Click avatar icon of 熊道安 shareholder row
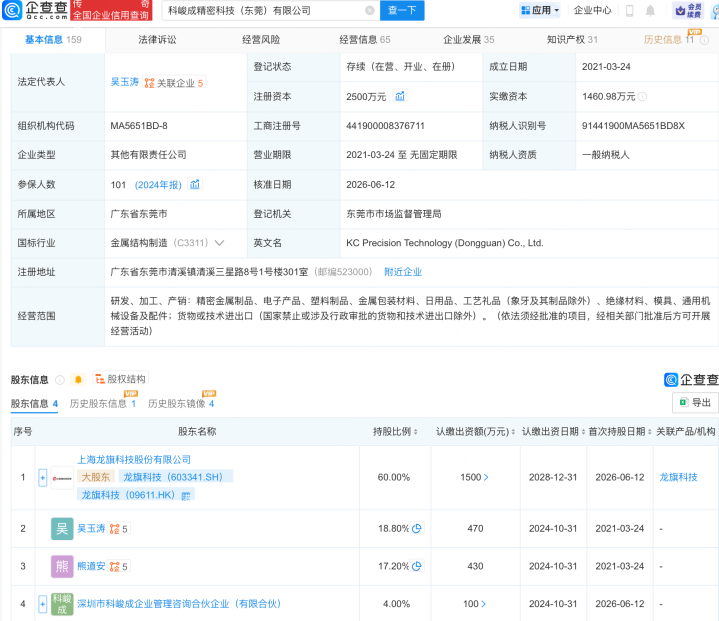Viewport: 719px width, 621px height. pos(62,566)
